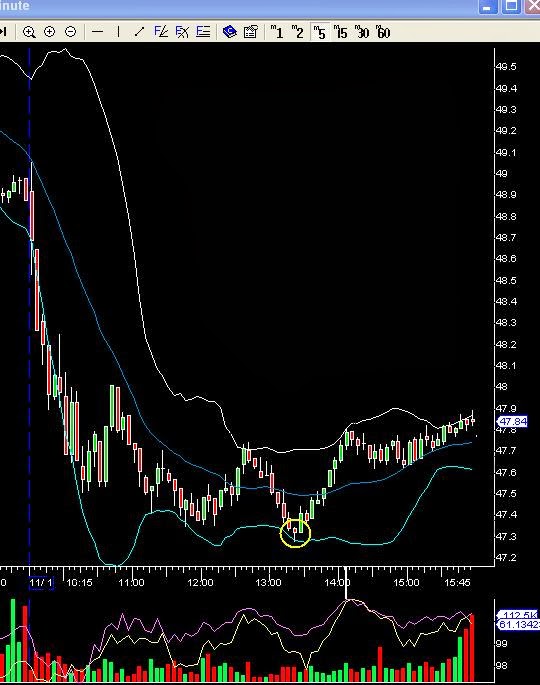Click the 10:15 time axis label

click(x=79, y=582)
